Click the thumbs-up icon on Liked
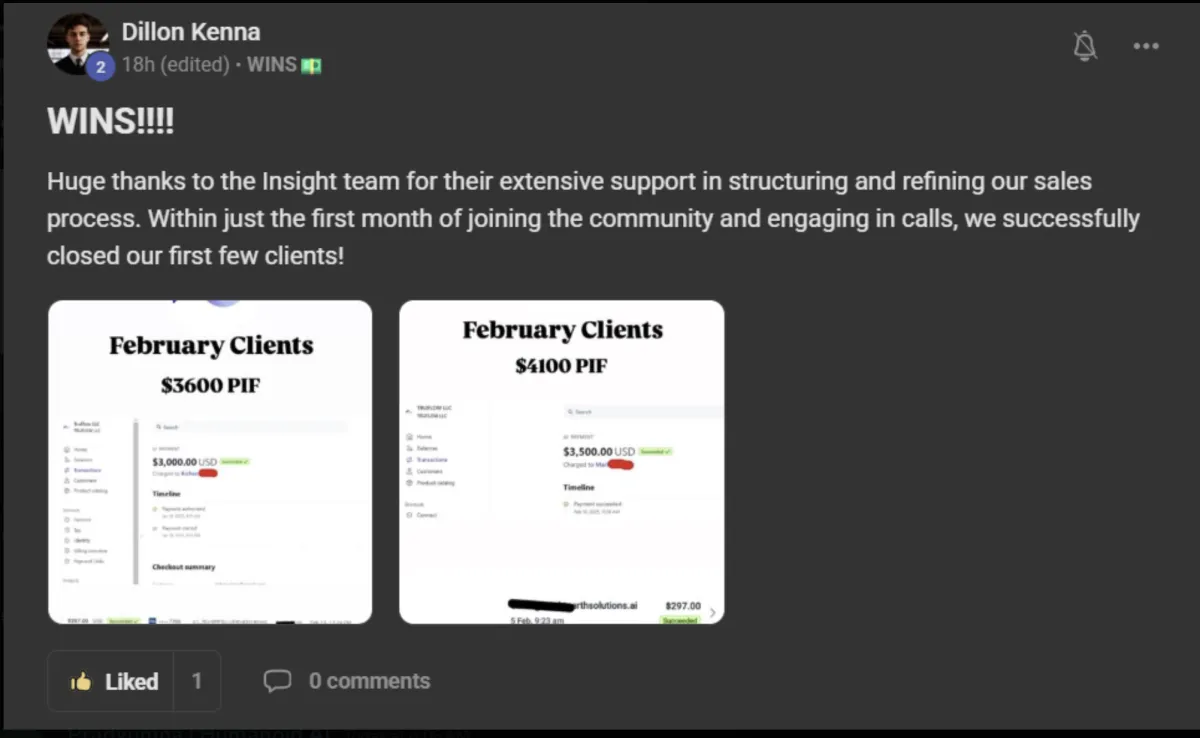Viewport: 1200px width, 738px height. pos(81,682)
